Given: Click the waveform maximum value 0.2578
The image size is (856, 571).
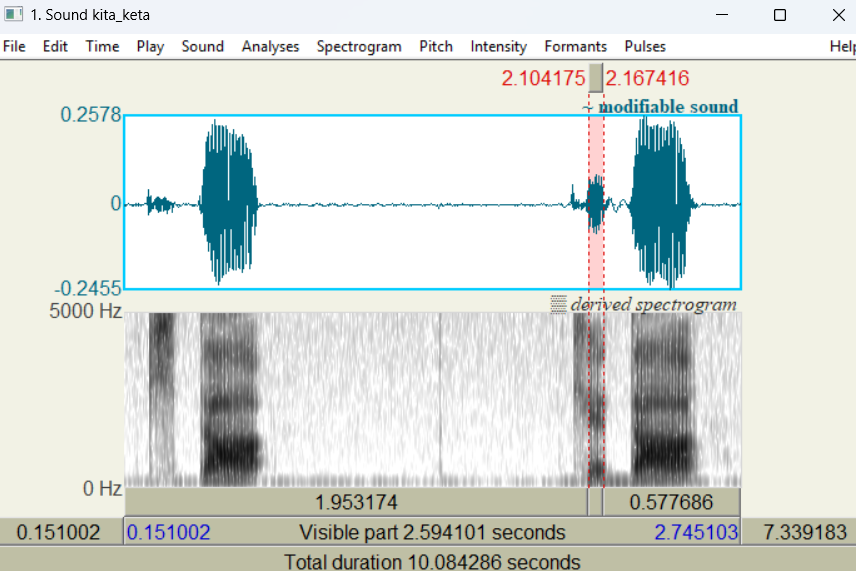Looking at the screenshot, I should [90, 115].
